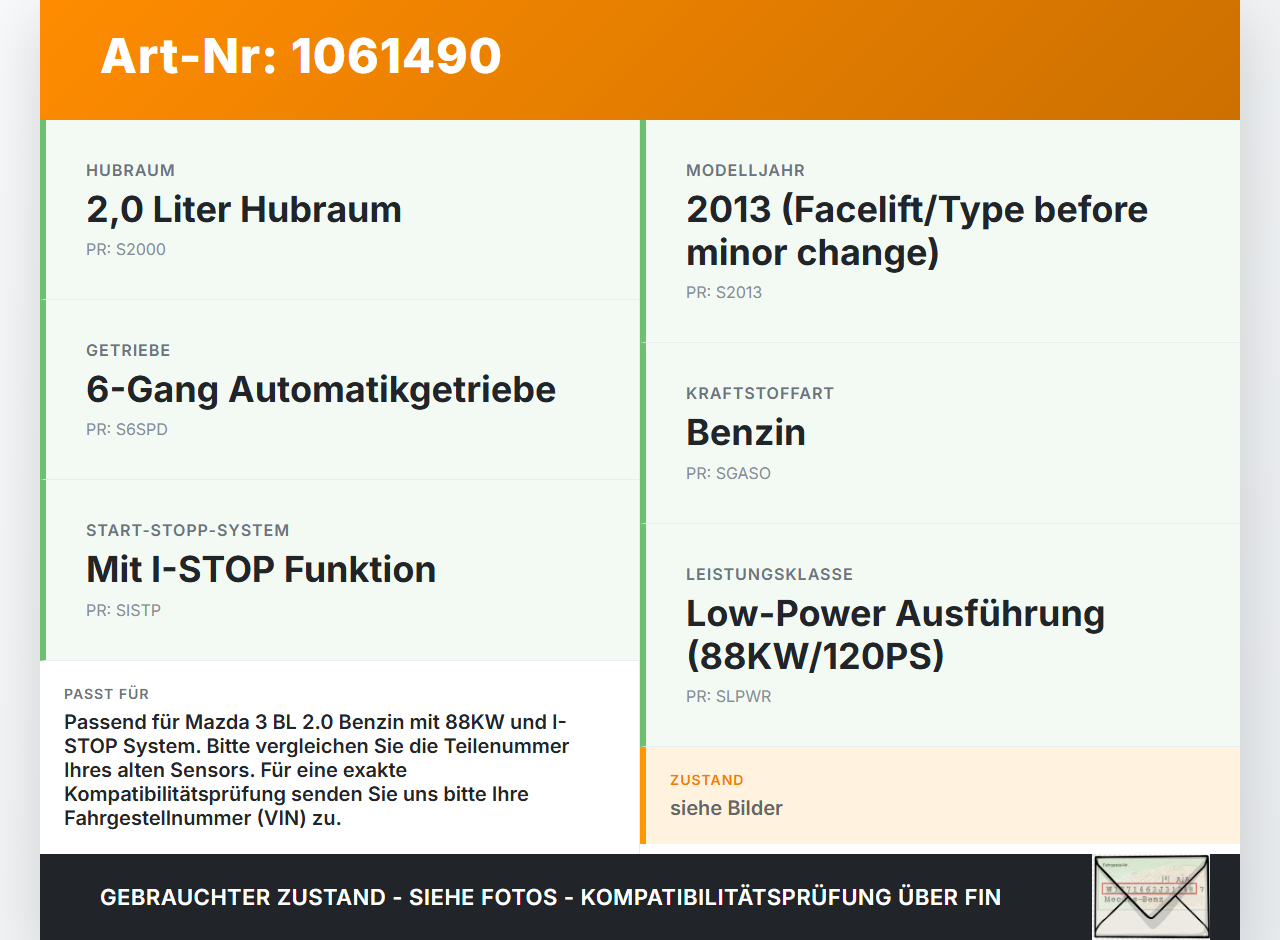Click the envelope VIN document icon
Viewport: 1280px width, 940px height.
1151,897
